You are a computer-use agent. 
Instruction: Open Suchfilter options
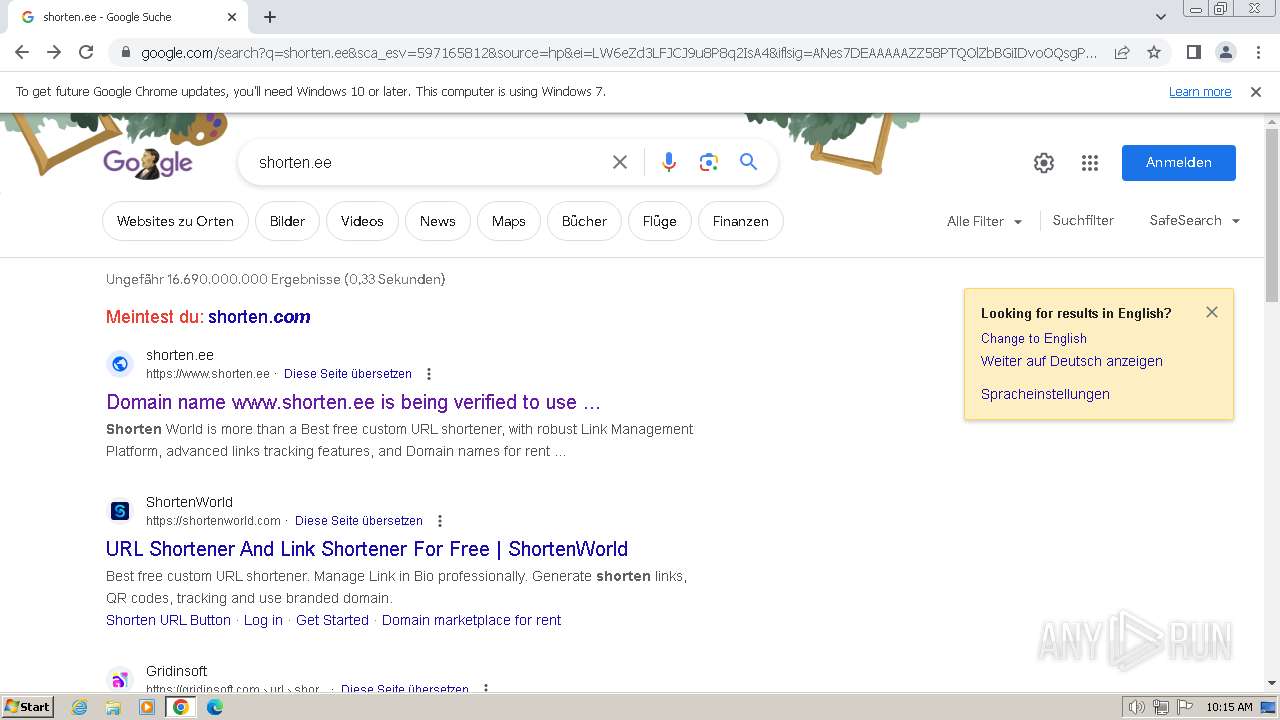click(1083, 220)
